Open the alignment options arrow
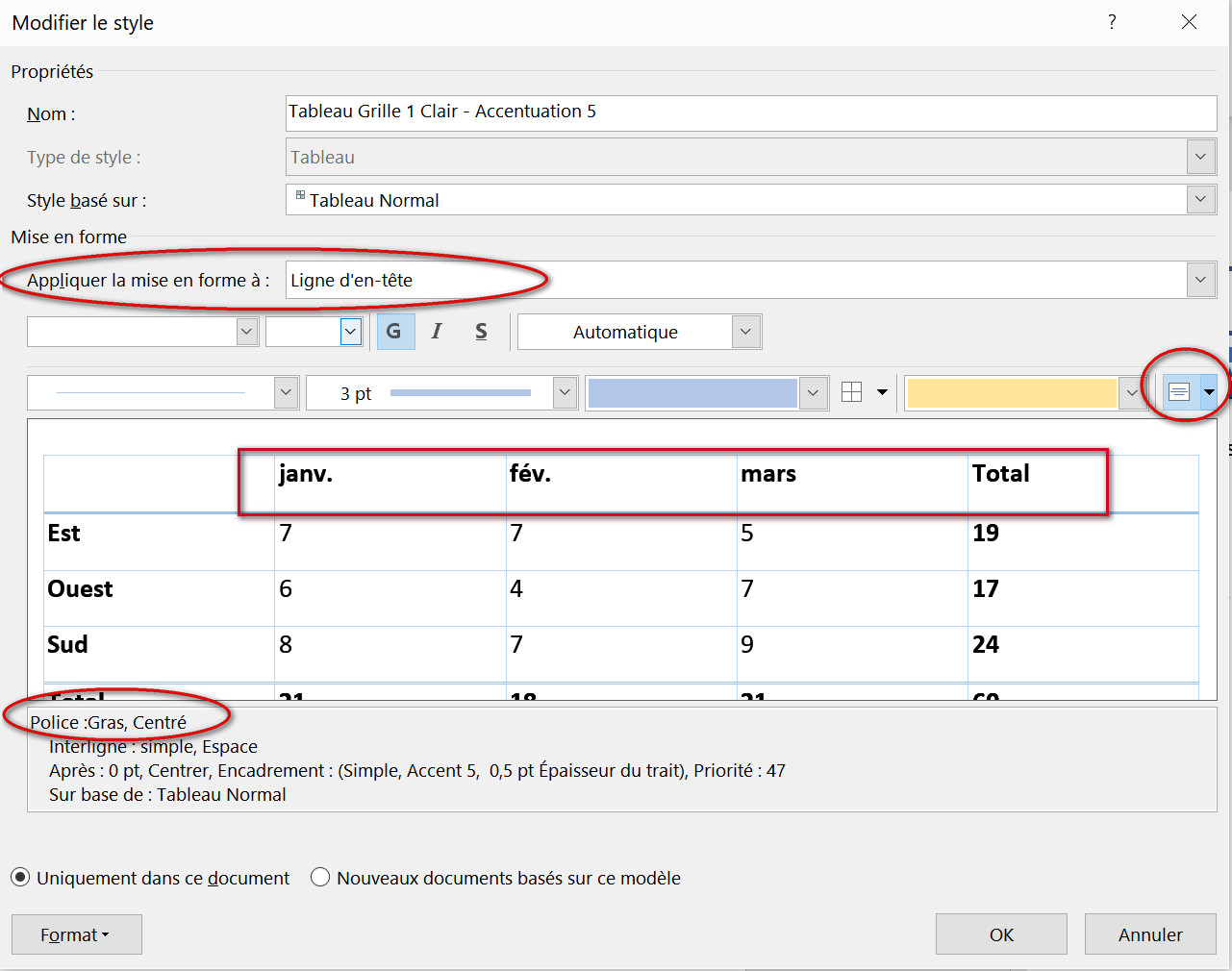1232x971 pixels. 1209,392
